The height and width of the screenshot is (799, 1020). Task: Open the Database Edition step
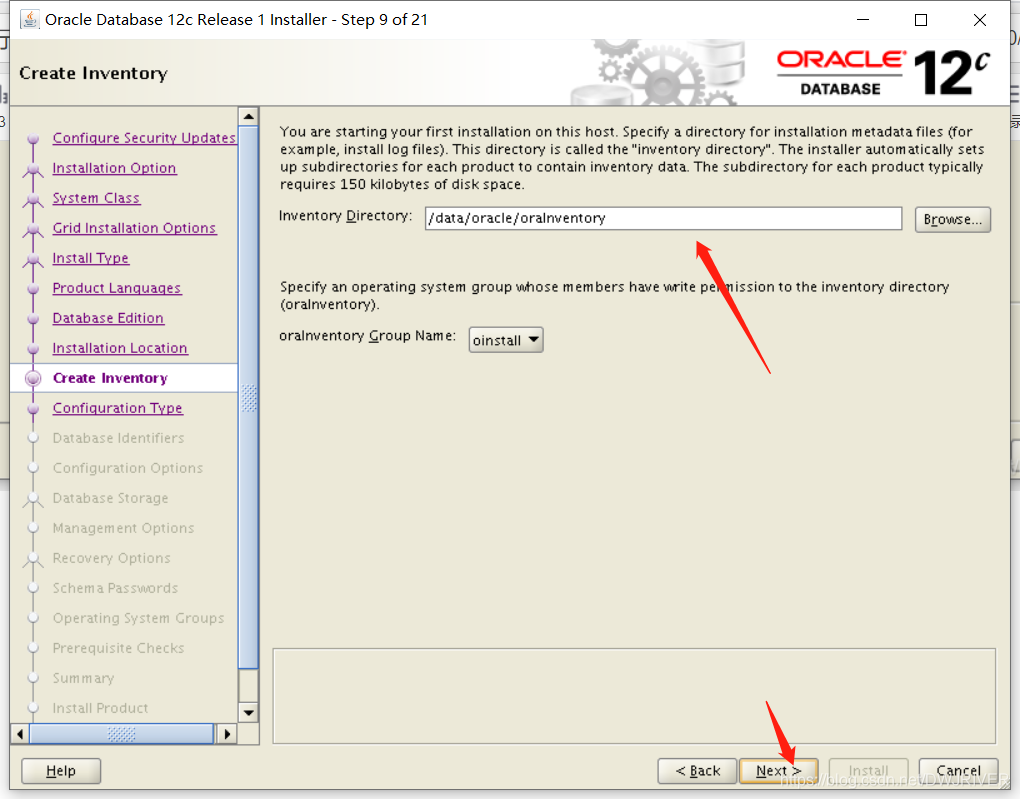coord(108,318)
